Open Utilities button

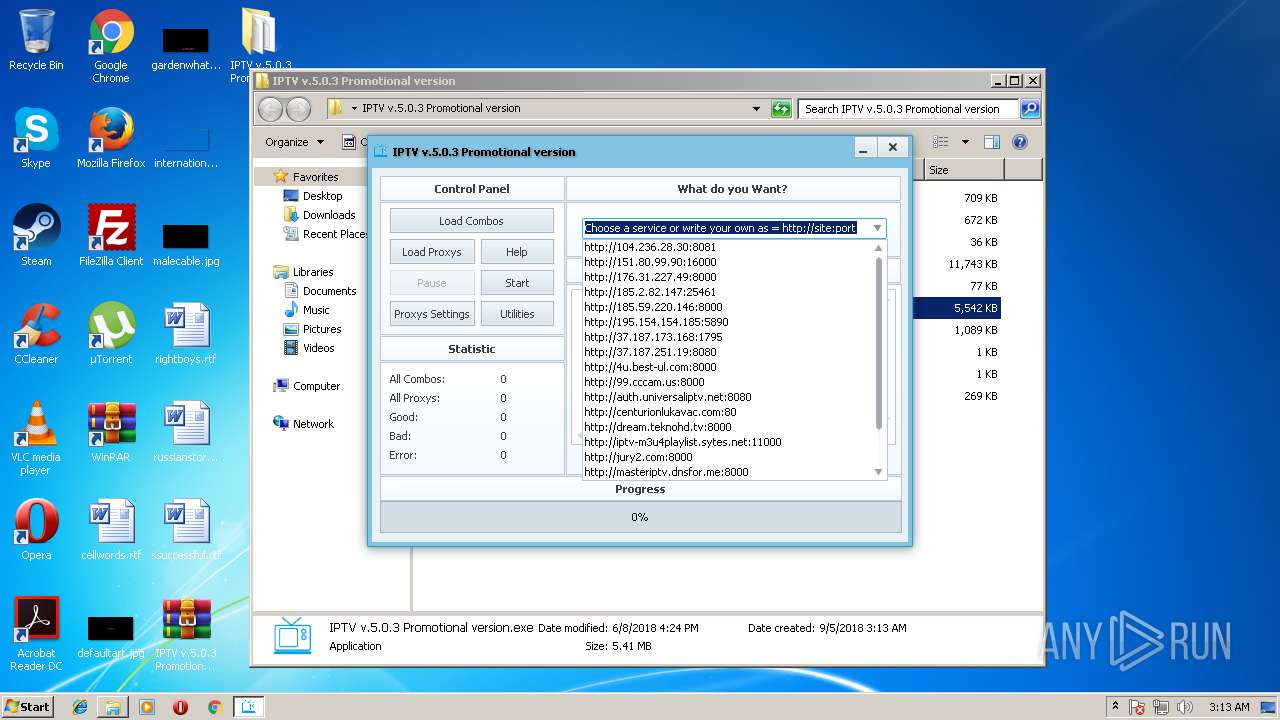click(517, 314)
